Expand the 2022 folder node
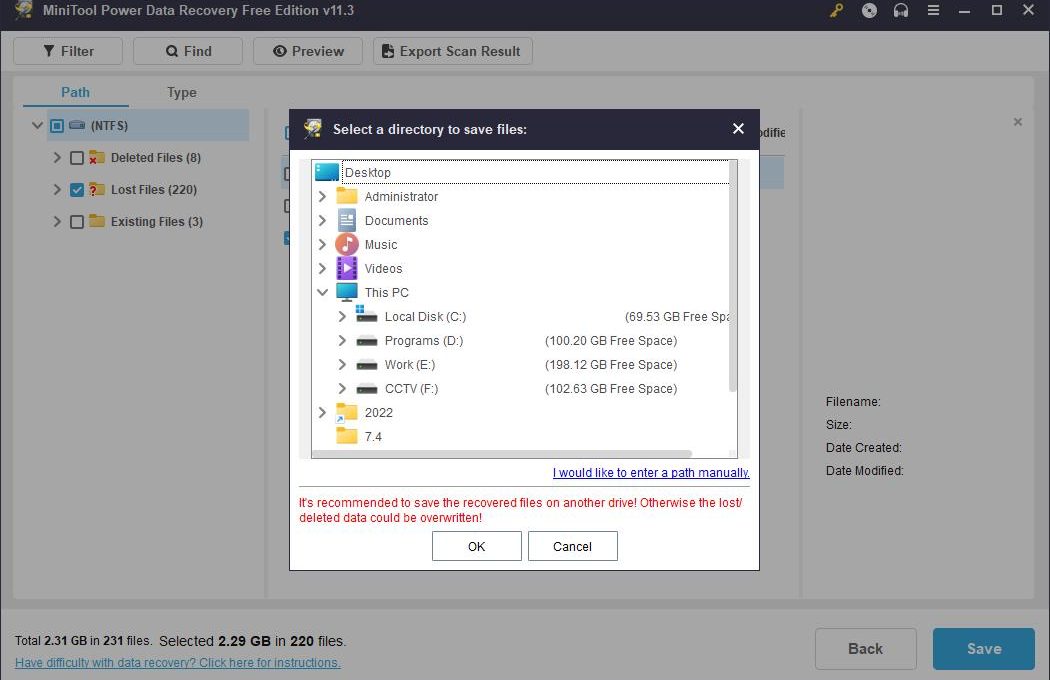 (322, 413)
